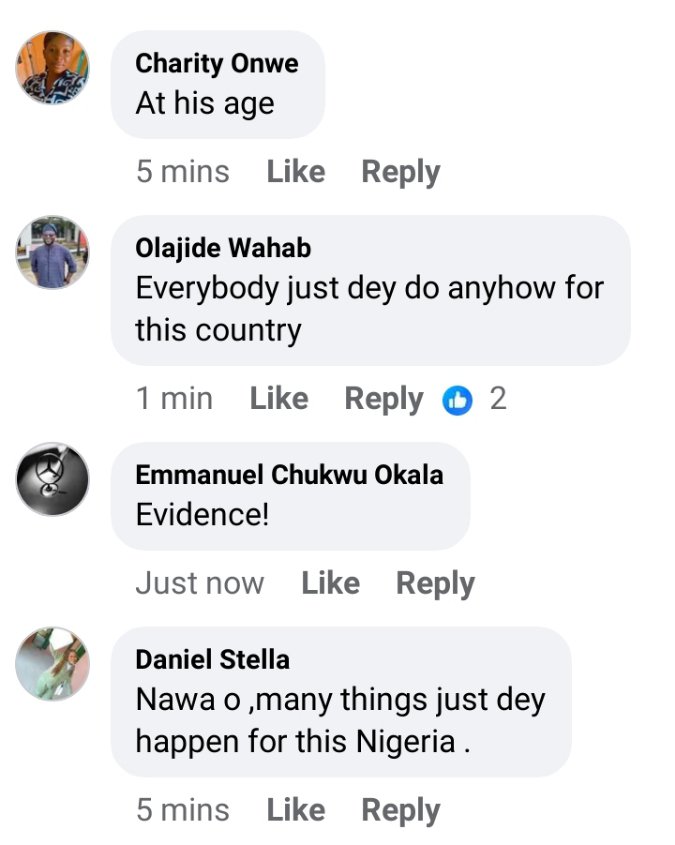The image size is (675, 845).
Task: Like Daniel Stella's comment
Action: (295, 810)
